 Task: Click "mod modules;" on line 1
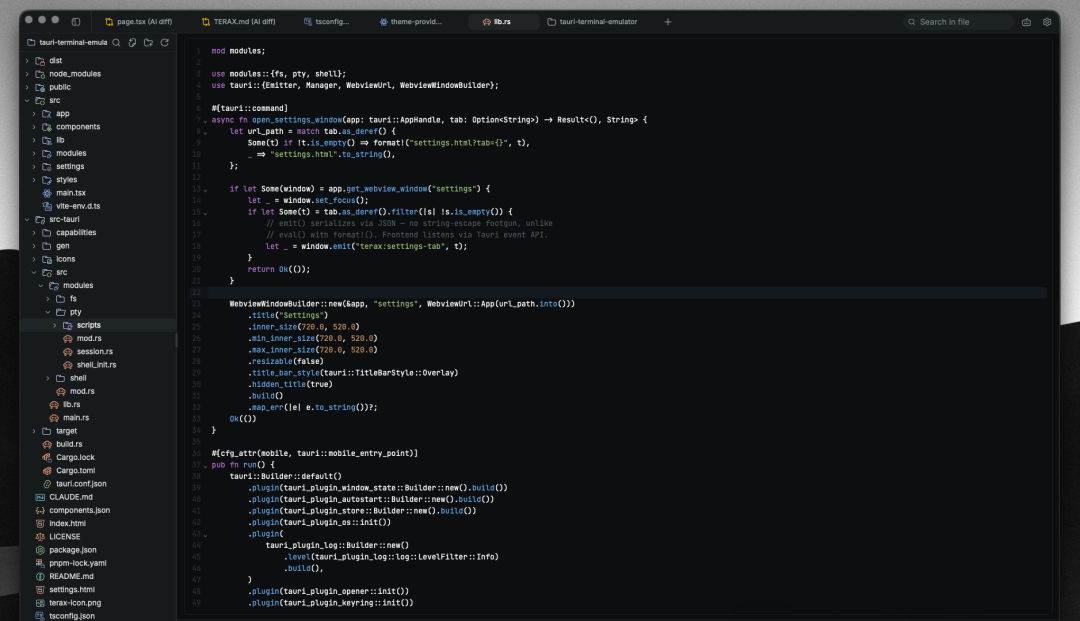tap(238, 51)
